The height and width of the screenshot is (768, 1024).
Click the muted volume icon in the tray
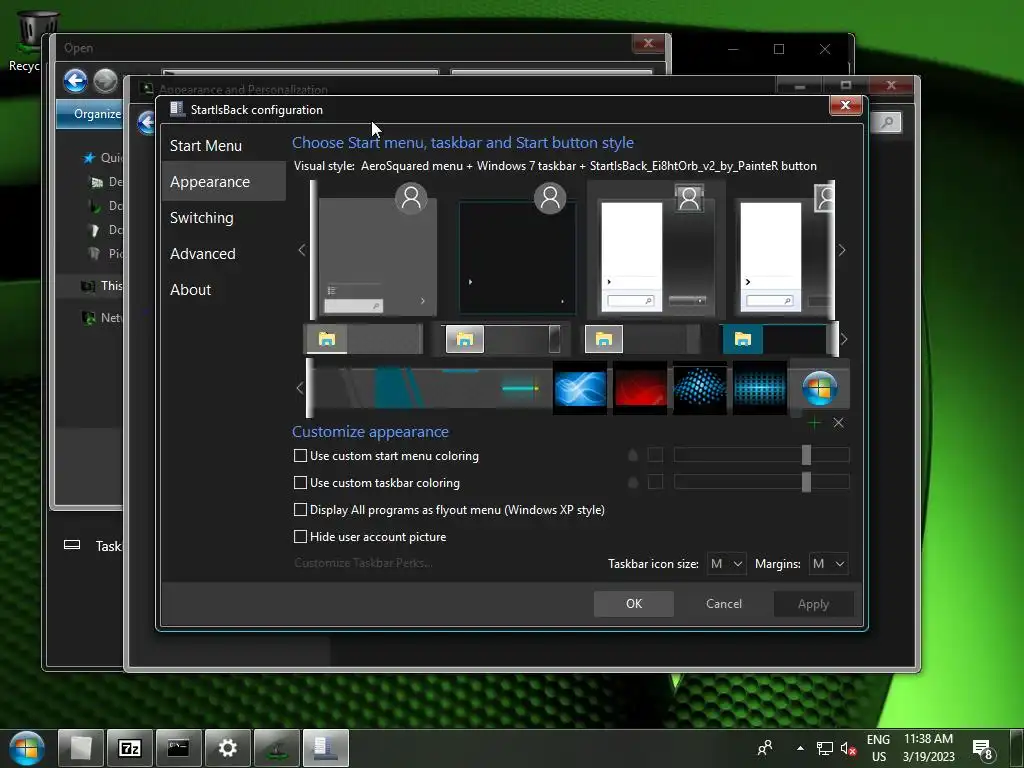848,748
